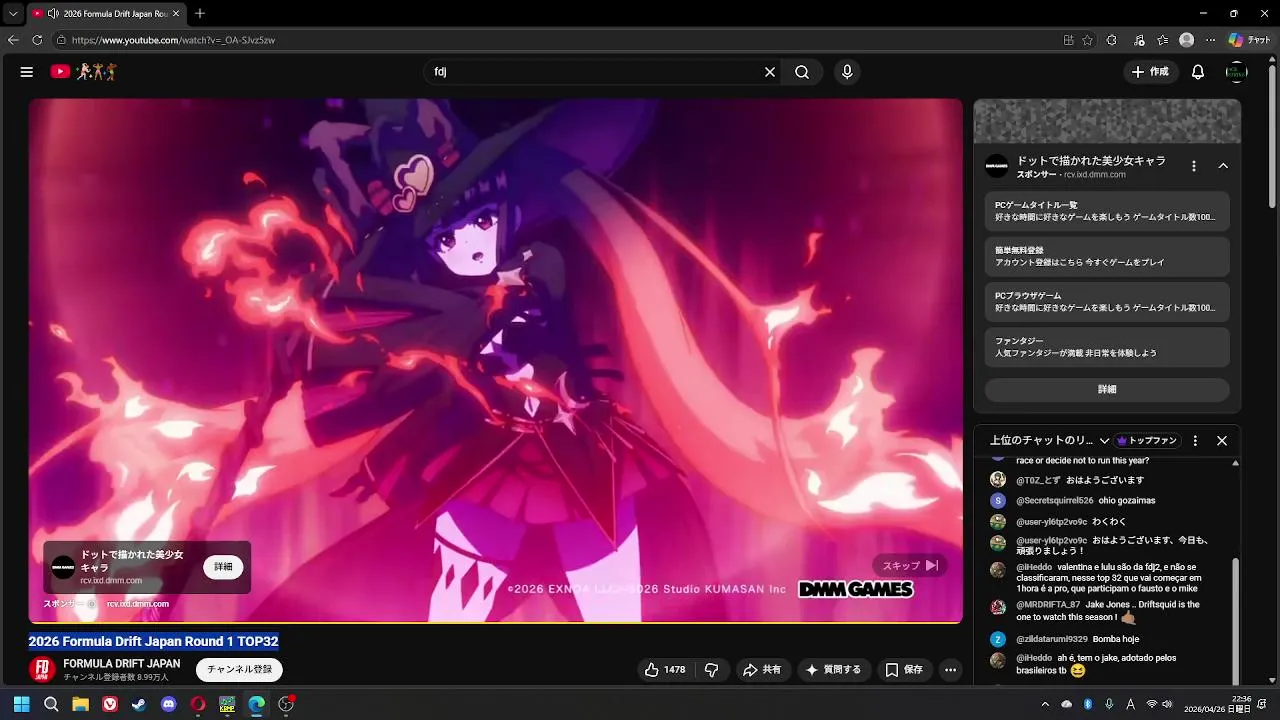Open the Copilot チャット button
The height and width of the screenshot is (720, 1280).
click(x=1250, y=40)
